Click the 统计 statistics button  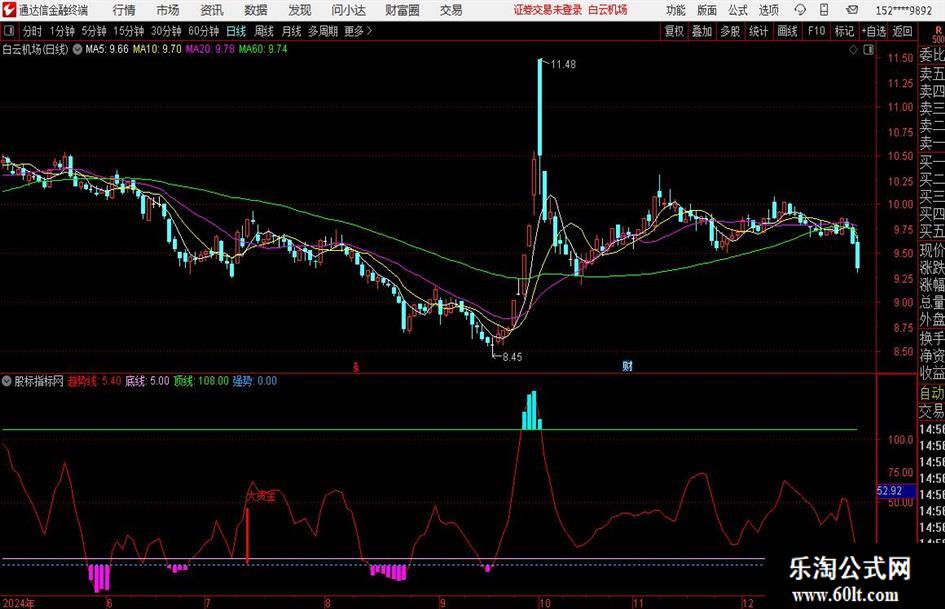pyautogui.click(x=758, y=31)
